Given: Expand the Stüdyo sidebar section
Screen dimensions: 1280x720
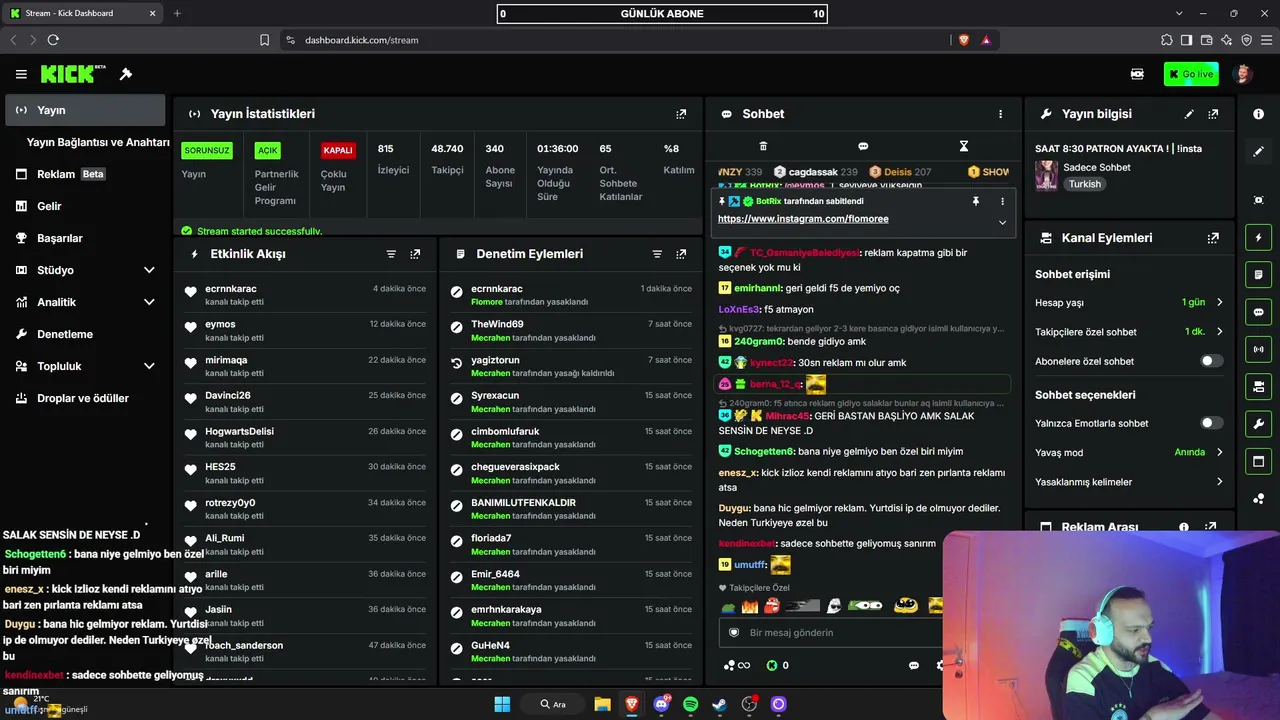Looking at the screenshot, I should [149, 270].
